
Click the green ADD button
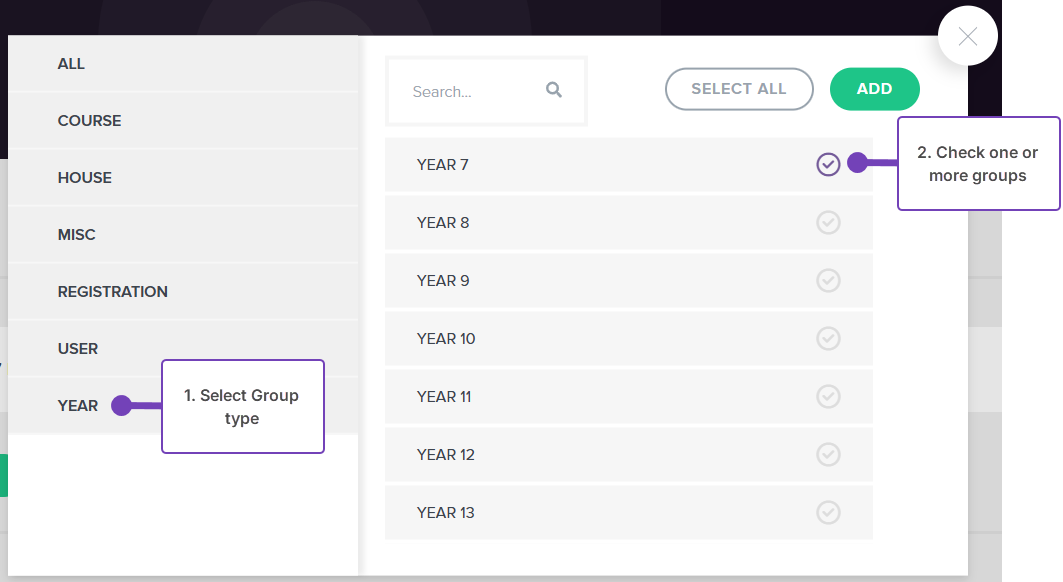pos(874,89)
